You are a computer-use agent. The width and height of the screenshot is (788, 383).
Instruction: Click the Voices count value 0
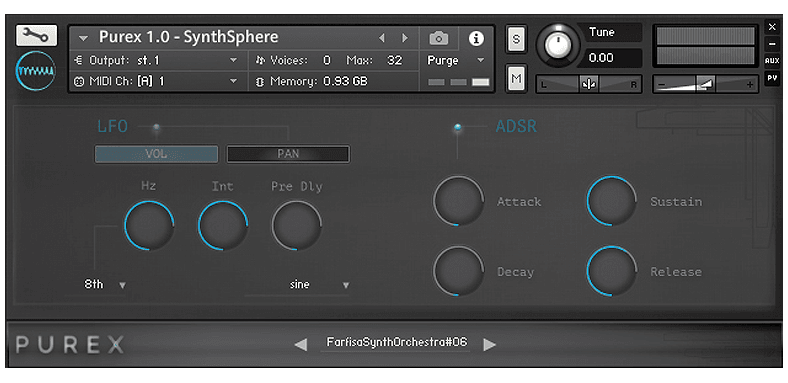[327, 60]
